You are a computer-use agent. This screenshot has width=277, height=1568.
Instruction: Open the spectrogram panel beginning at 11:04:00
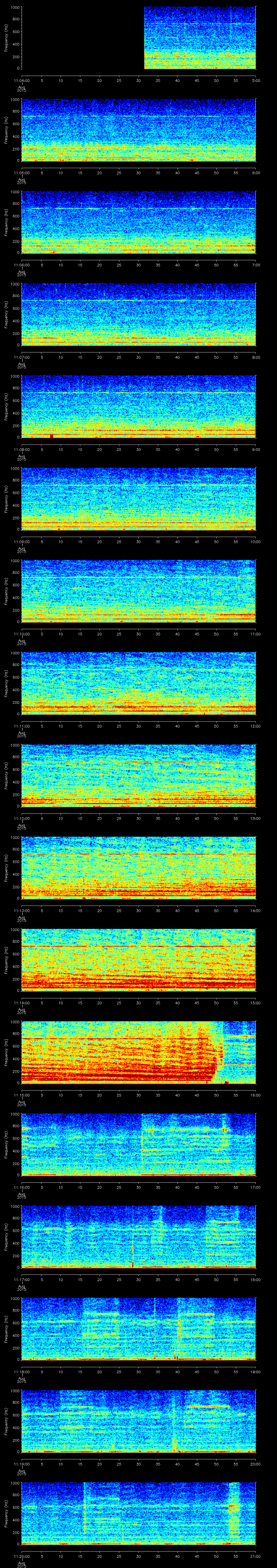click(139, 38)
